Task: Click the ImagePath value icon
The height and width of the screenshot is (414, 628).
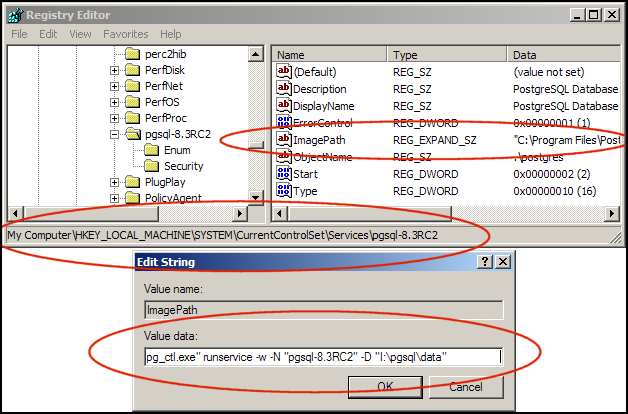Action: [x=283, y=140]
